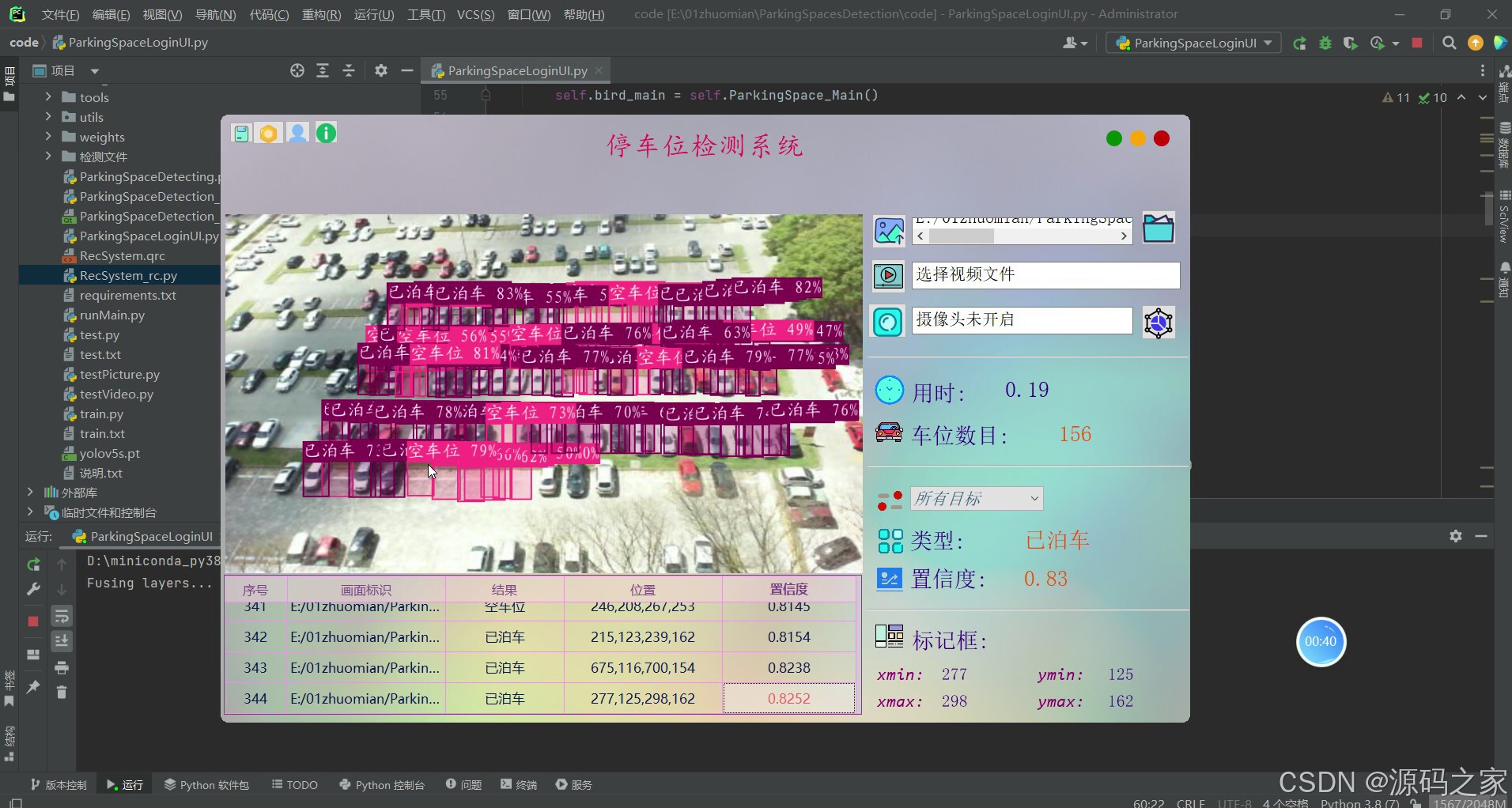Select requirements.txt in project tree
The image size is (1512, 808).
coord(127,295)
